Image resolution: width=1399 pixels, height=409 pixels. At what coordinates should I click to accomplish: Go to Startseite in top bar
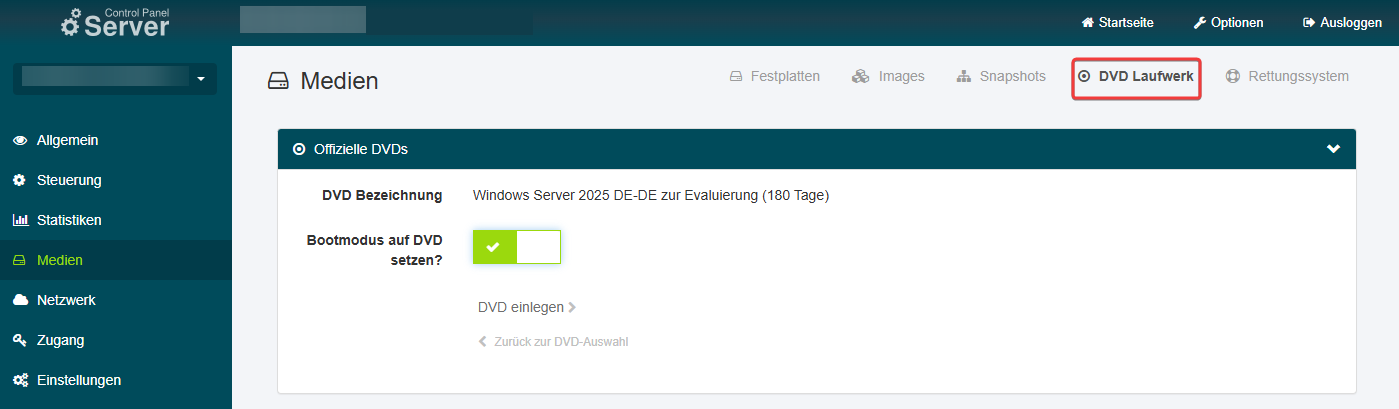point(1118,22)
